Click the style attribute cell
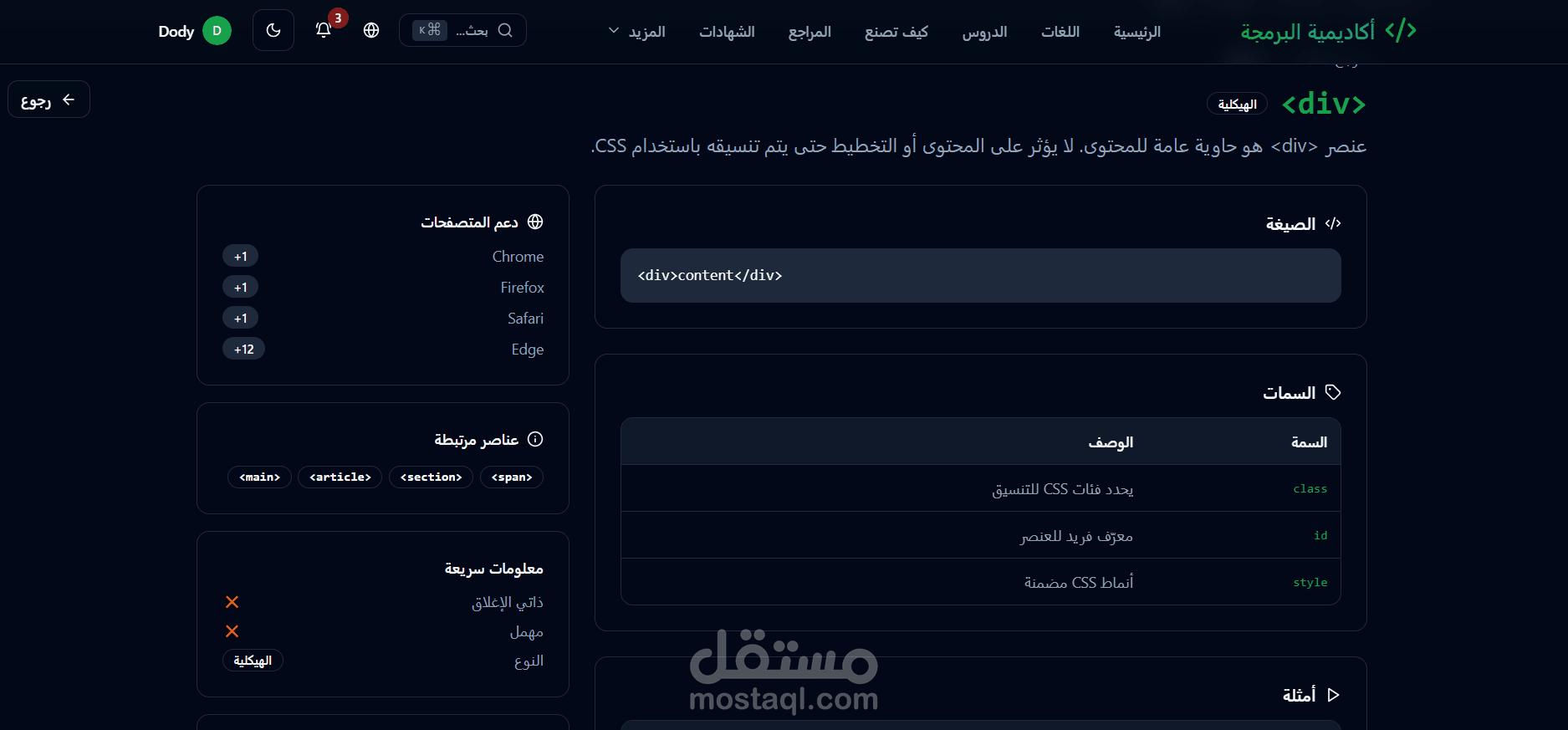Image resolution: width=1568 pixels, height=730 pixels. pyautogui.click(x=1310, y=582)
